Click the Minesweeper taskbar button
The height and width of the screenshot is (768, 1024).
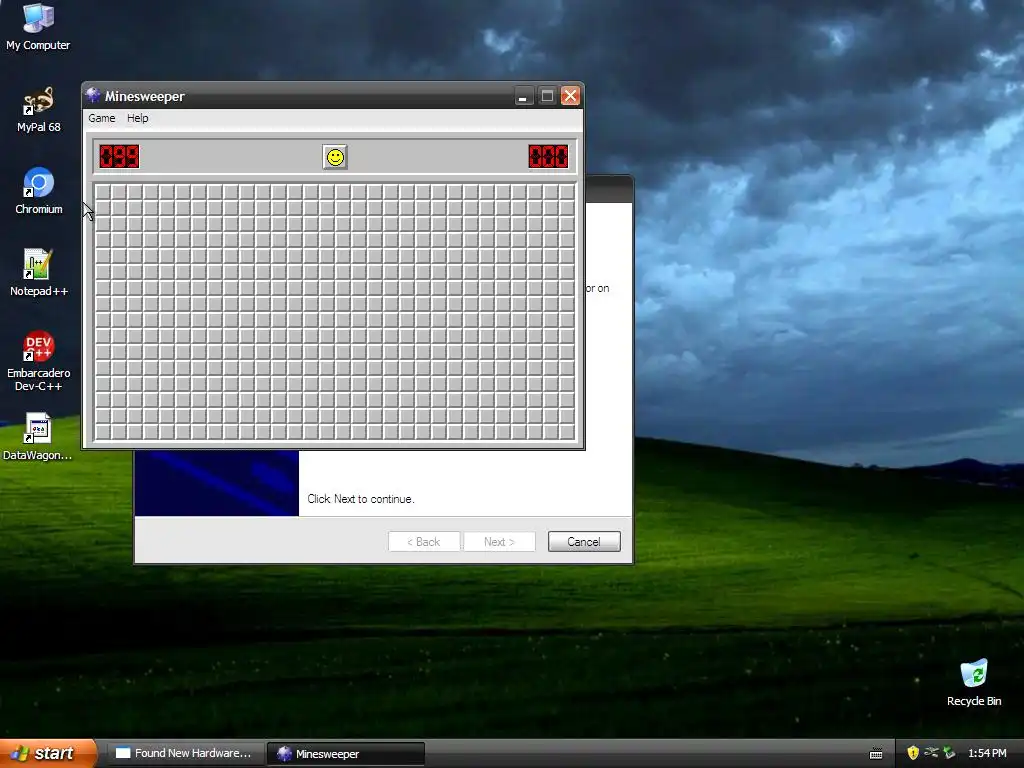pyautogui.click(x=346, y=754)
